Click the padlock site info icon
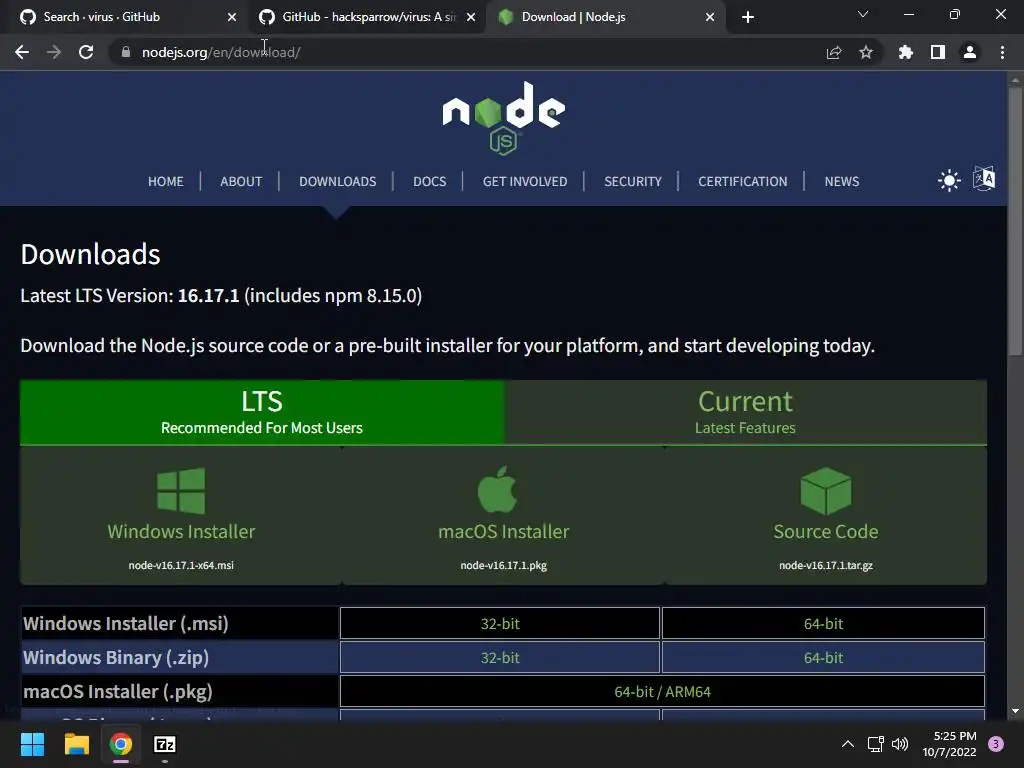Viewport: 1024px width, 768px height. 126,52
